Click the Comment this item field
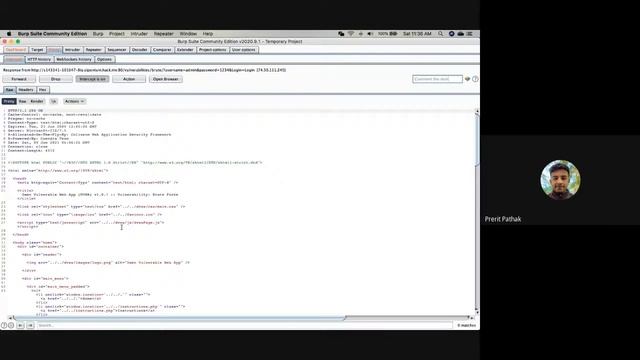Image resolution: width=640 pixels, height=360 pixels. pos(437,79)
